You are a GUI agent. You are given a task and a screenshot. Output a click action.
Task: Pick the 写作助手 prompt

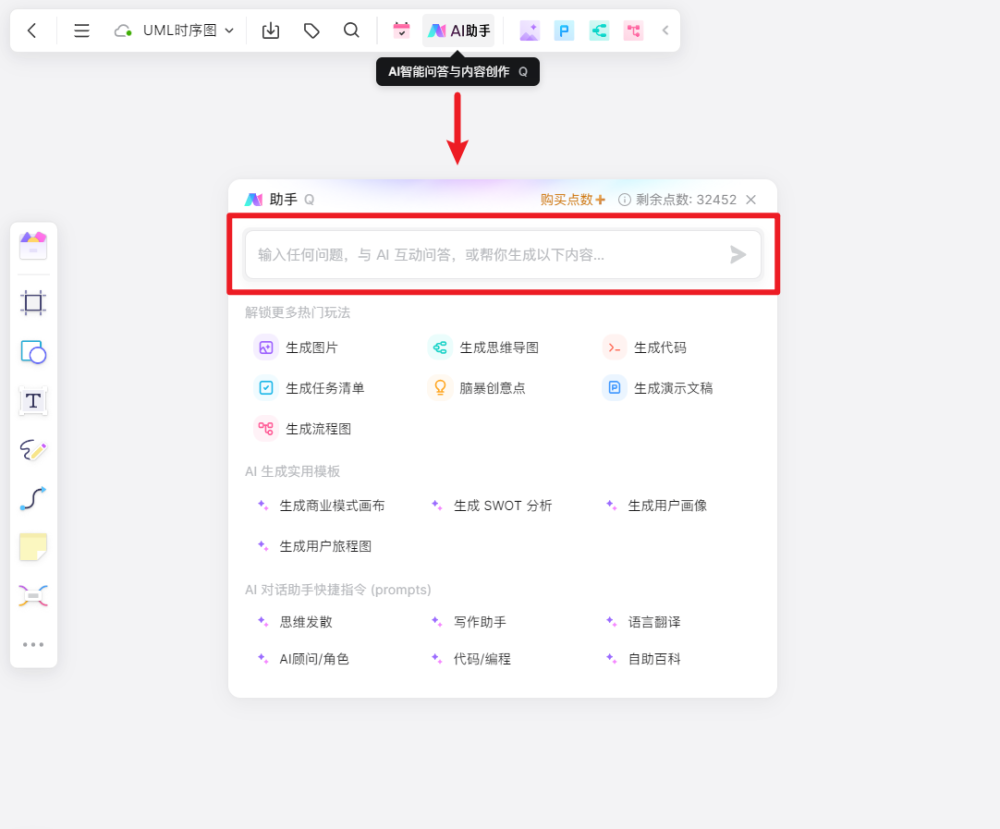tap(469, 622)
